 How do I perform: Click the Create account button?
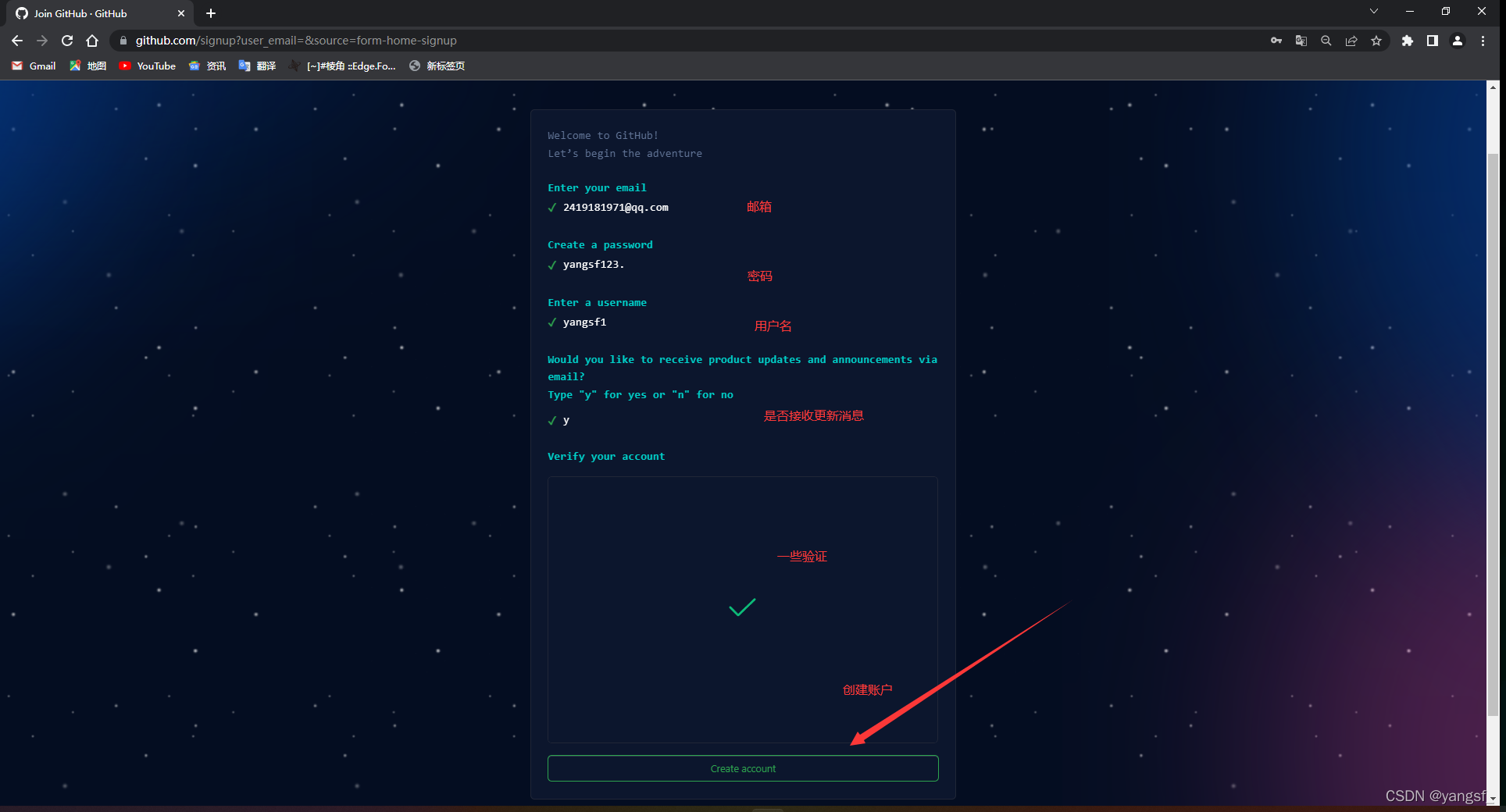point(743,768)
